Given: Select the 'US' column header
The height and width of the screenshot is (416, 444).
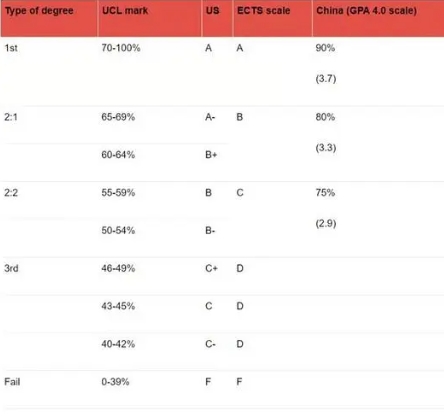Looking at the screenshot, I should pyautogui.click(x=212, y=11).
